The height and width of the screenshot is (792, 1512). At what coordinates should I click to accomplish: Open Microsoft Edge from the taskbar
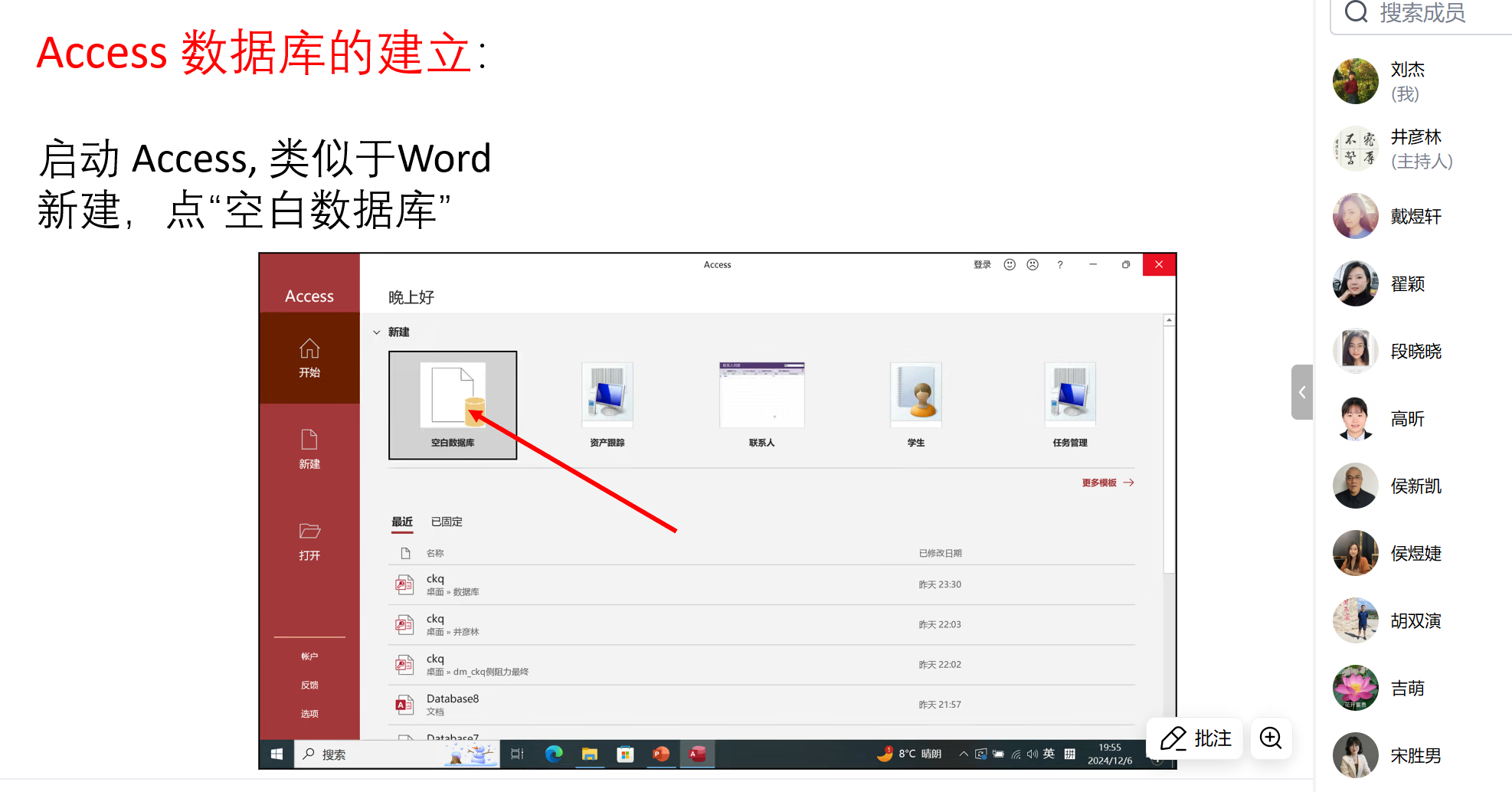coord(554,754)
